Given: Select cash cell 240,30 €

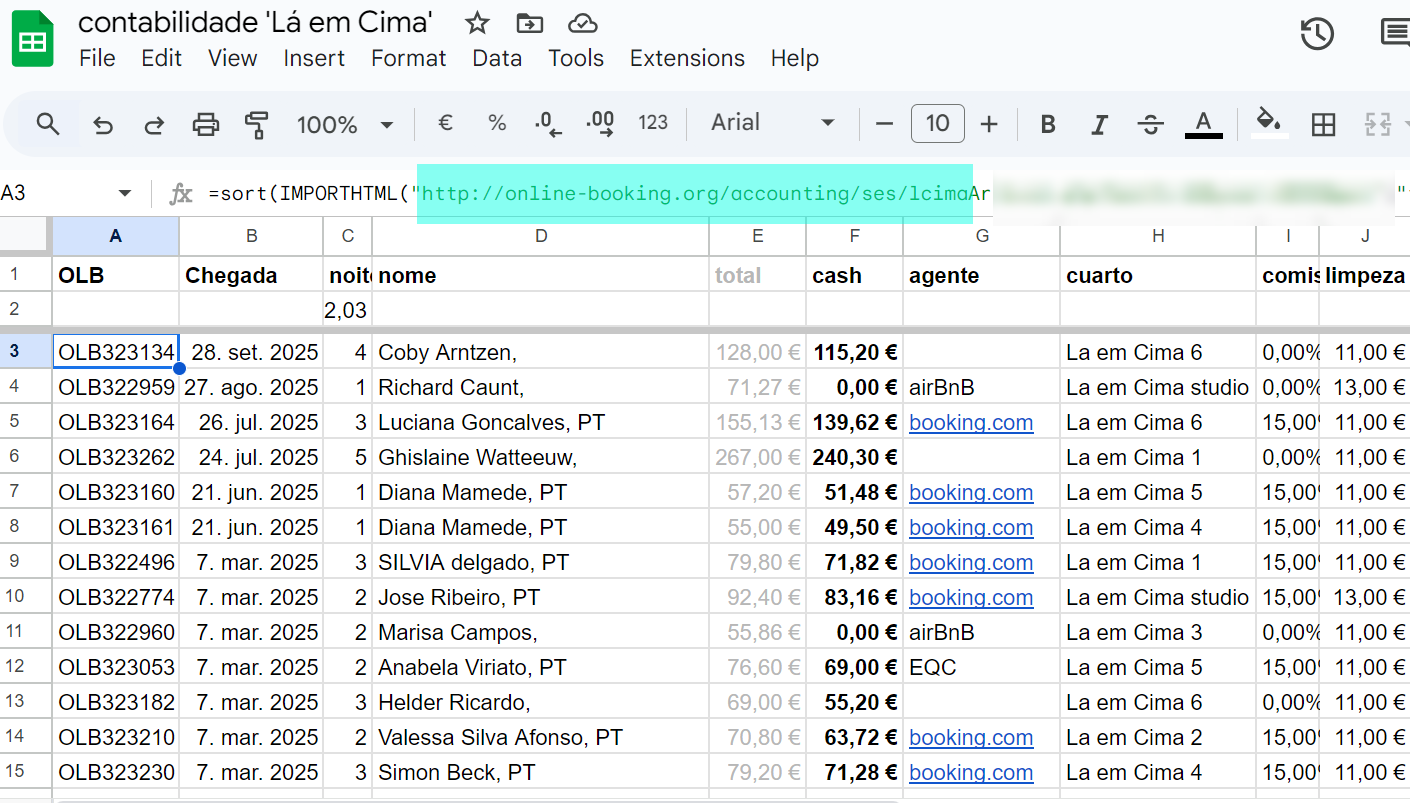Looking at the screenshot, I should tap(855, 457).
